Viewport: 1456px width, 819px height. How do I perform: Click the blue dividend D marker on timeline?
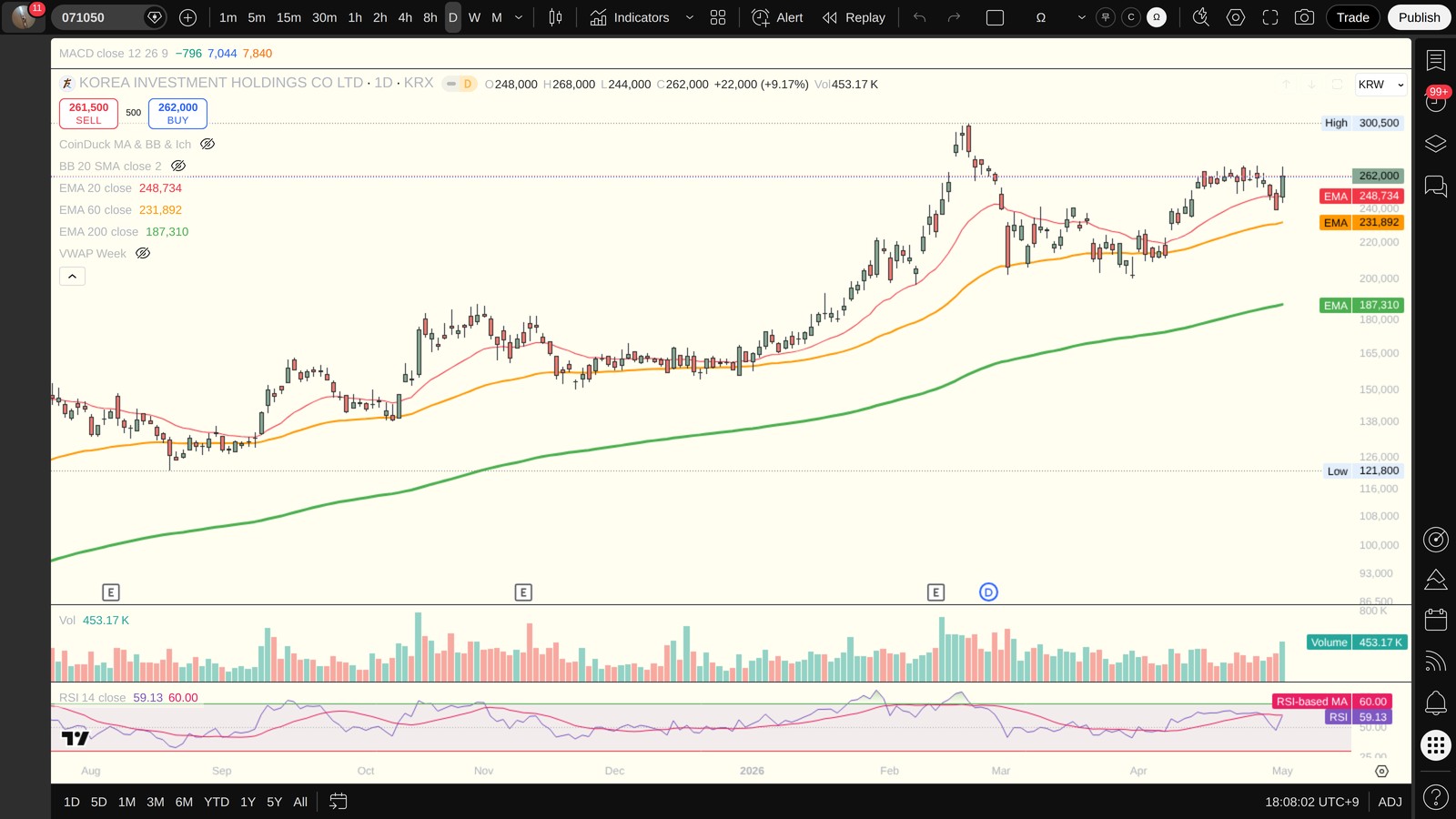point(988,592)
